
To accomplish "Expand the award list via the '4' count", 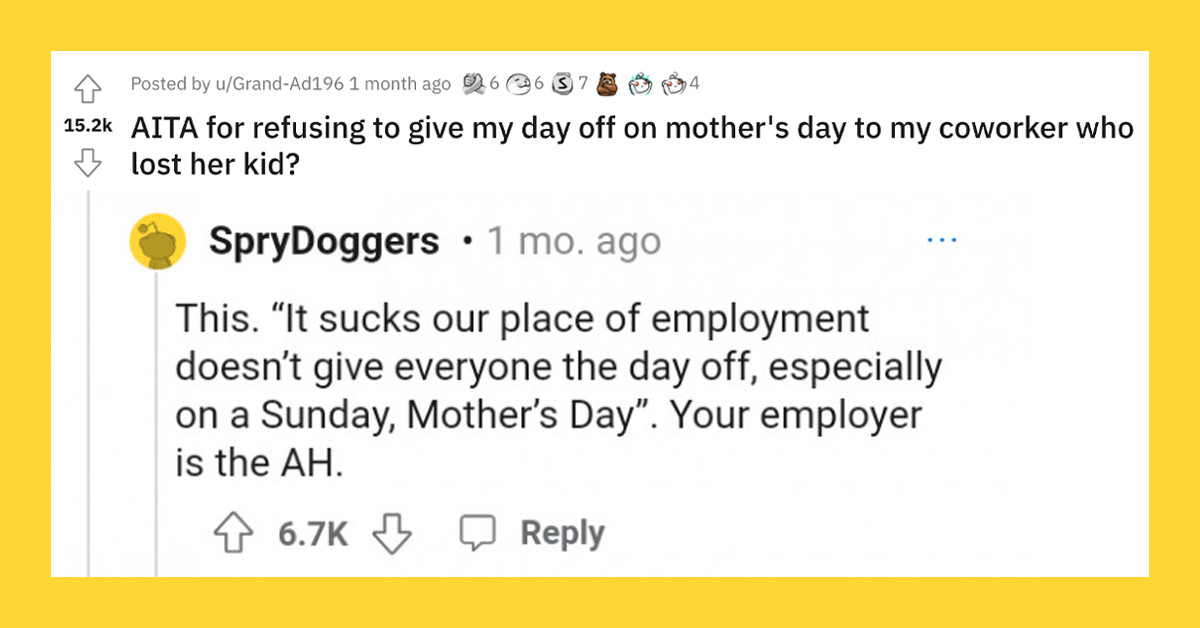I will click(x=692, y=84).
